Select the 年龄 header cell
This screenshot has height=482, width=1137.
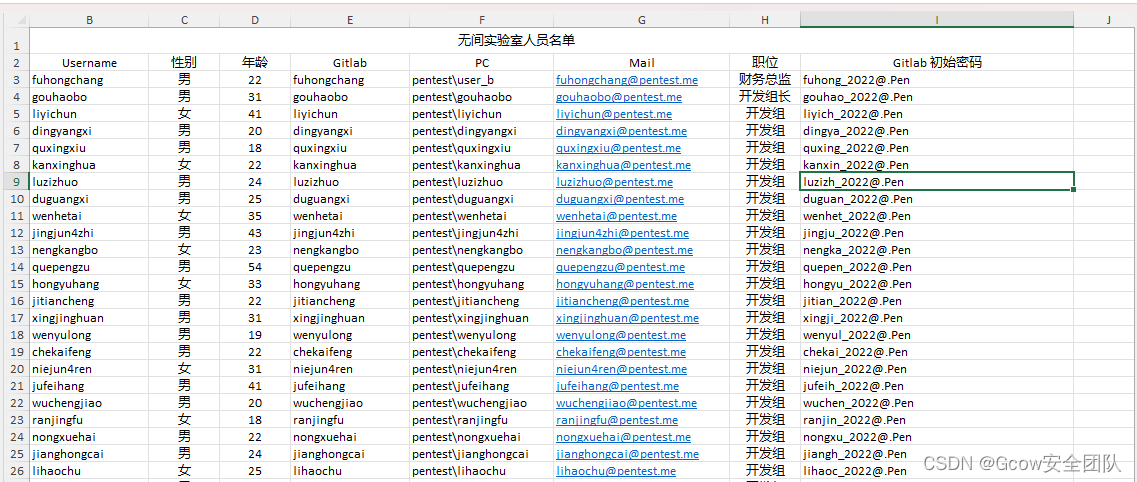click(255, 63)
